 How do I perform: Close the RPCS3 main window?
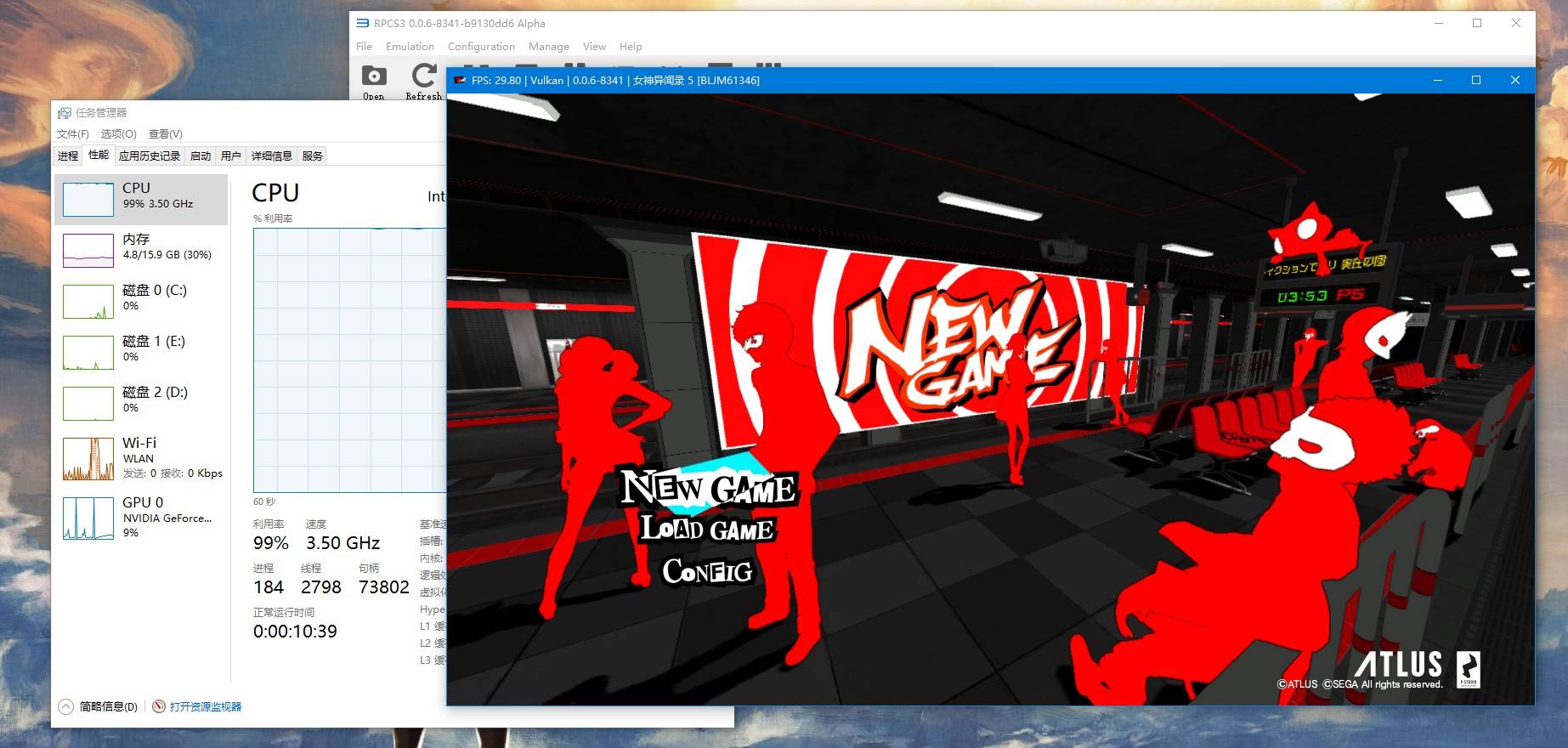[x=1516, y=23]
